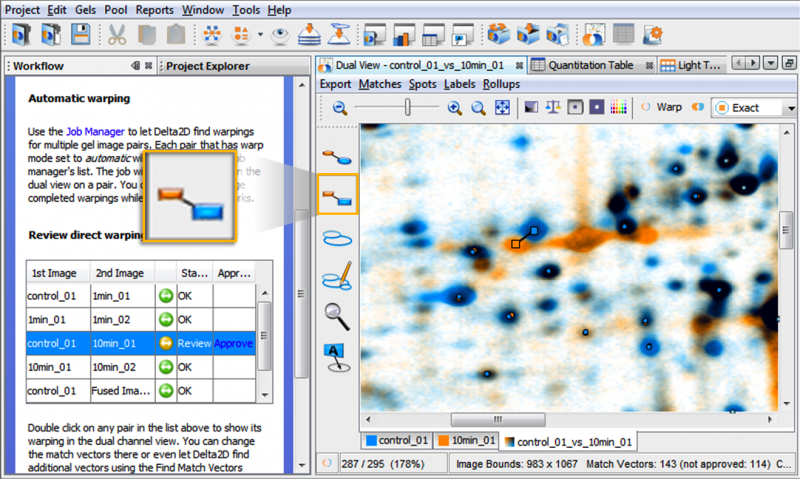800x479 pixels.
Task: Click the fit-to-window zoom icon
Action: pos(502,107)
